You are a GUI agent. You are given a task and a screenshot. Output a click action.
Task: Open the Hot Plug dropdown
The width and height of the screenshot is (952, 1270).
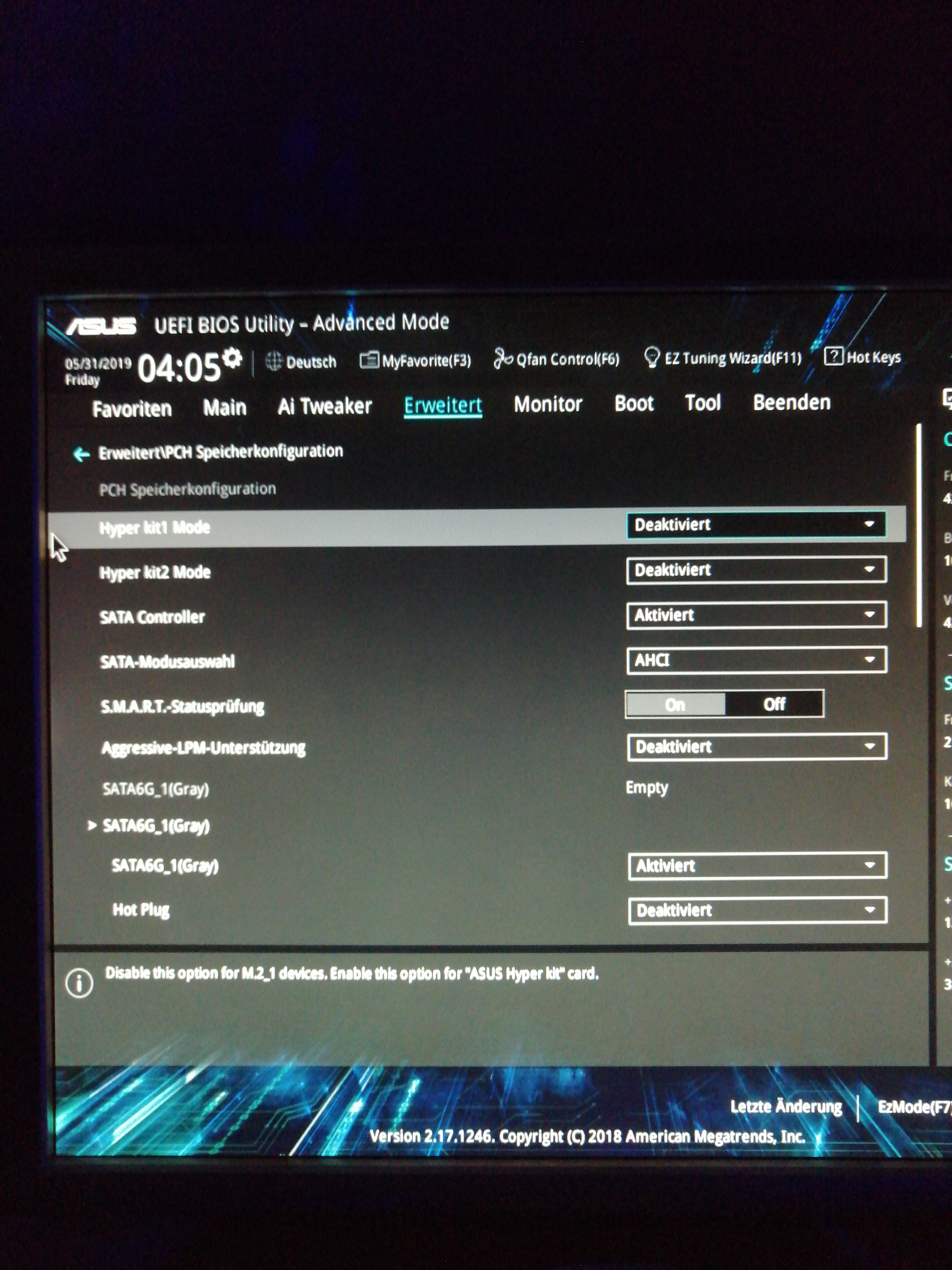click(x=757, y=910)
